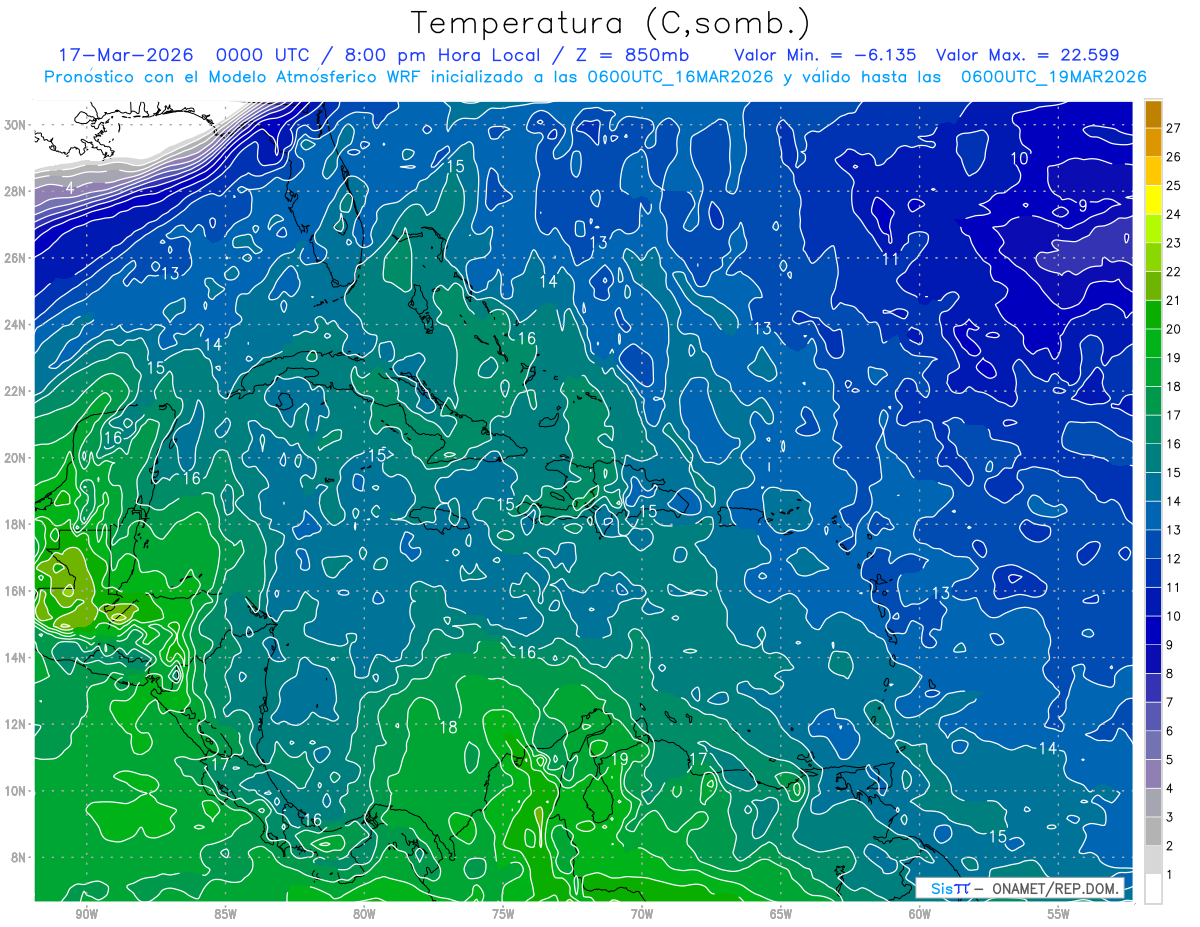Viewport: 1200px width, 927px height.
Task: Click the '55W' longitude label
Action: pos(1059,914)
